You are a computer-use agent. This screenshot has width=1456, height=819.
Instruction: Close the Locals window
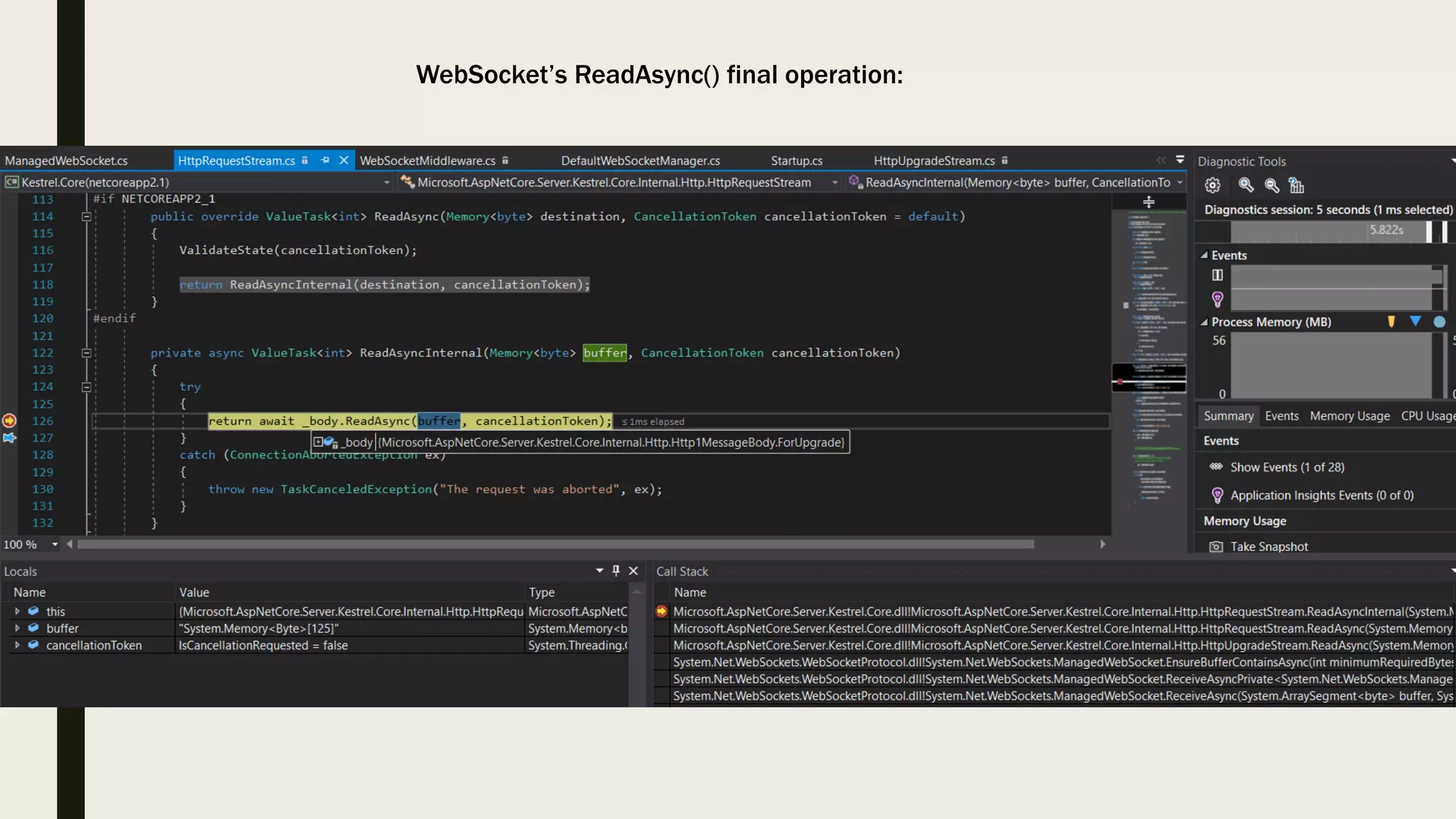[633, 570]
